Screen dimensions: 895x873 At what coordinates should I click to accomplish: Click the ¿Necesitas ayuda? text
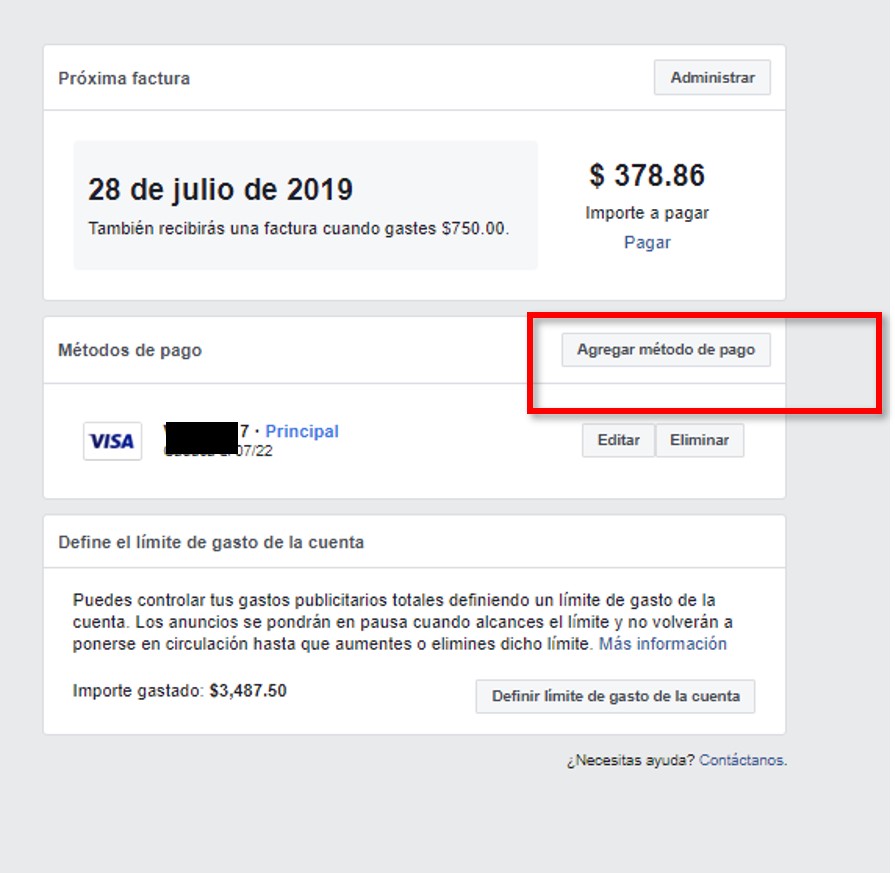click(x=630, y=760)
